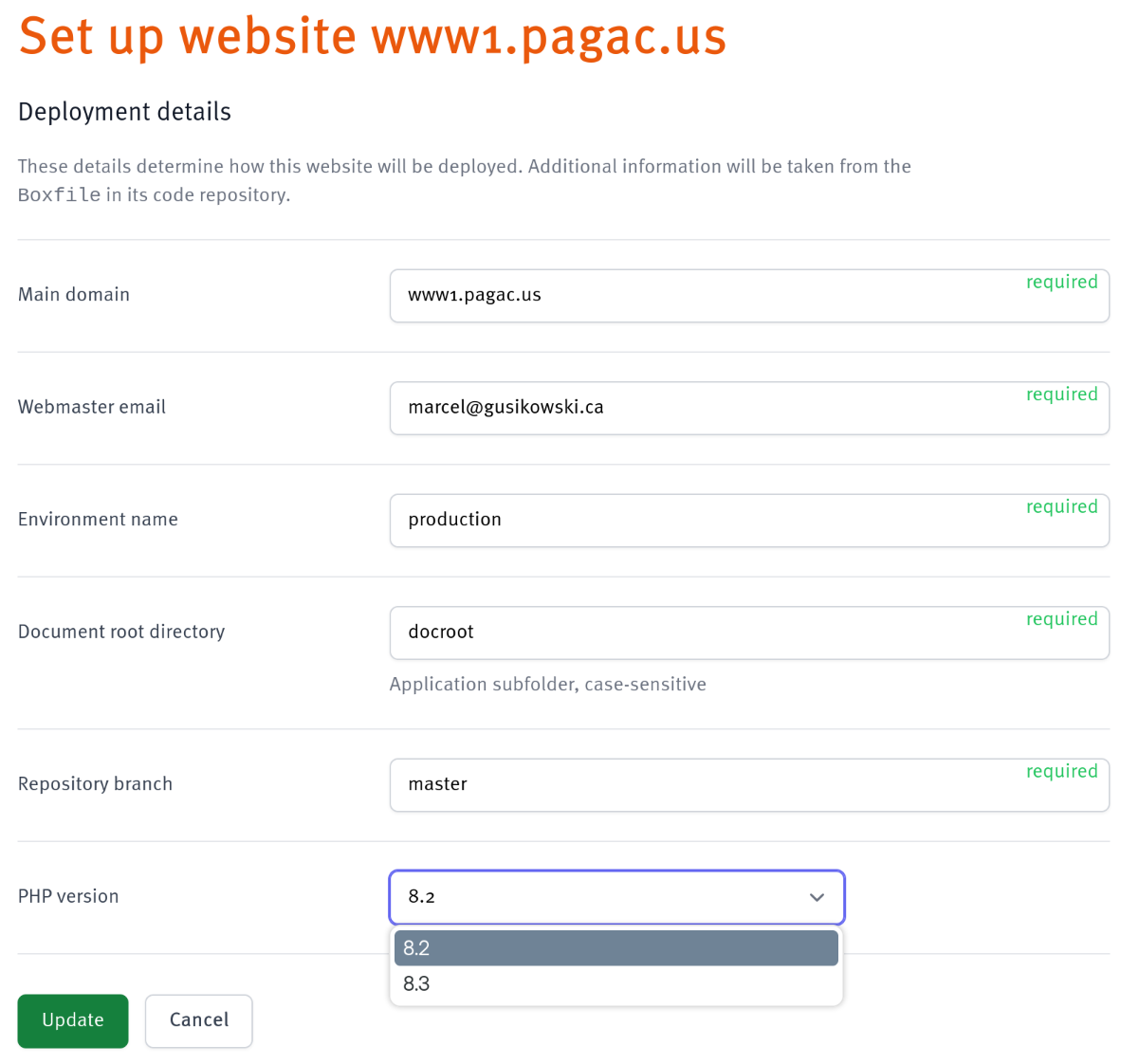Click the "Repository branch" label text
This screenshot has width=1139, height=1064.
click(x=95, y=784)
